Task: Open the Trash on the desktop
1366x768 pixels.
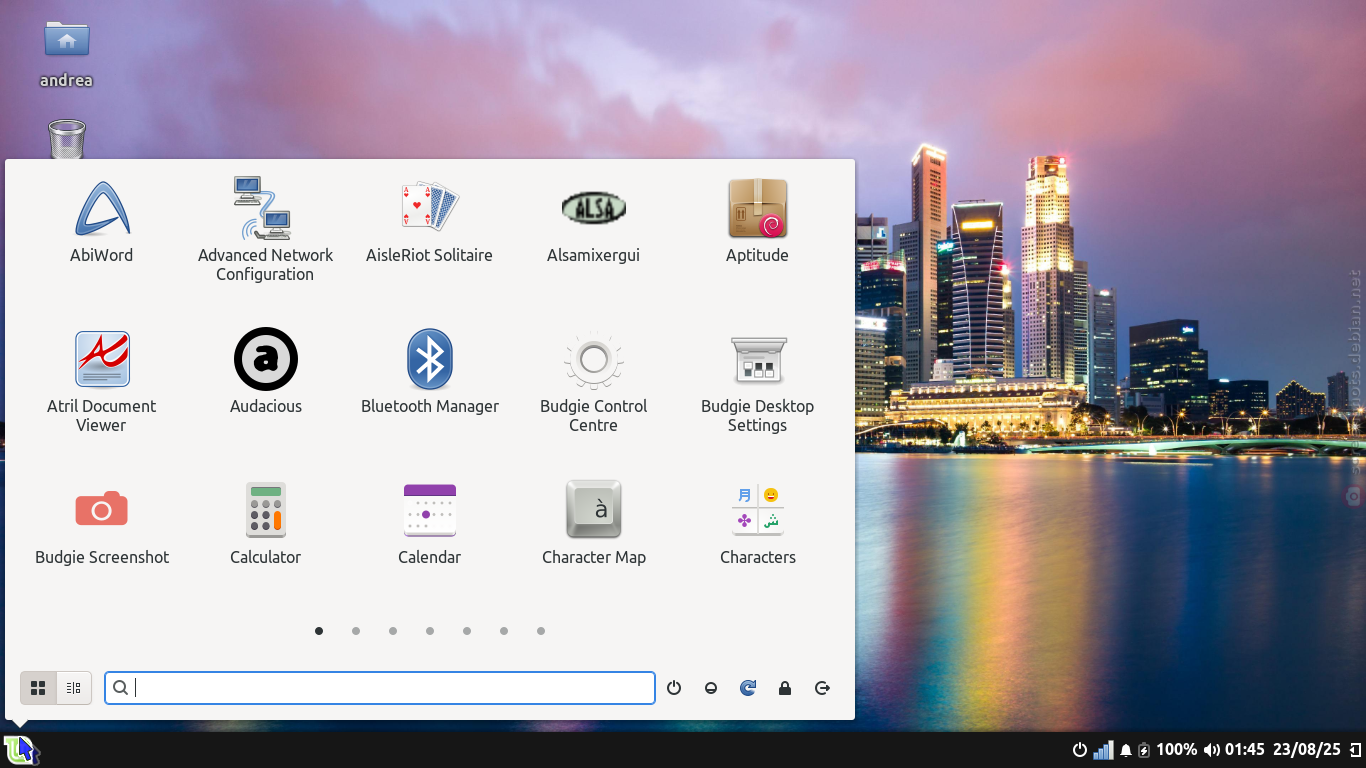Action: coord(67,139)
